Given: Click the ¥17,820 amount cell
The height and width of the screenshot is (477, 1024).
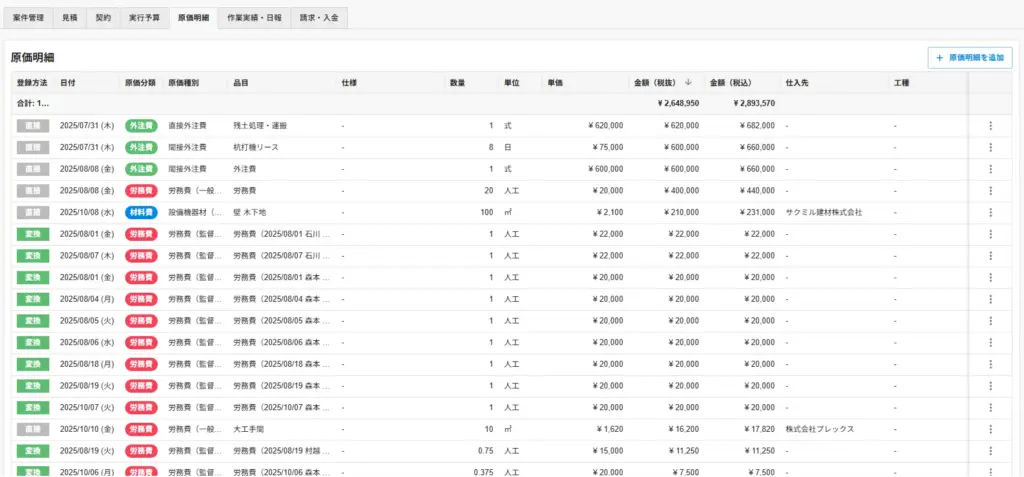Looking at the screenshot, I should pyautogui.click(x=760, y=429).
